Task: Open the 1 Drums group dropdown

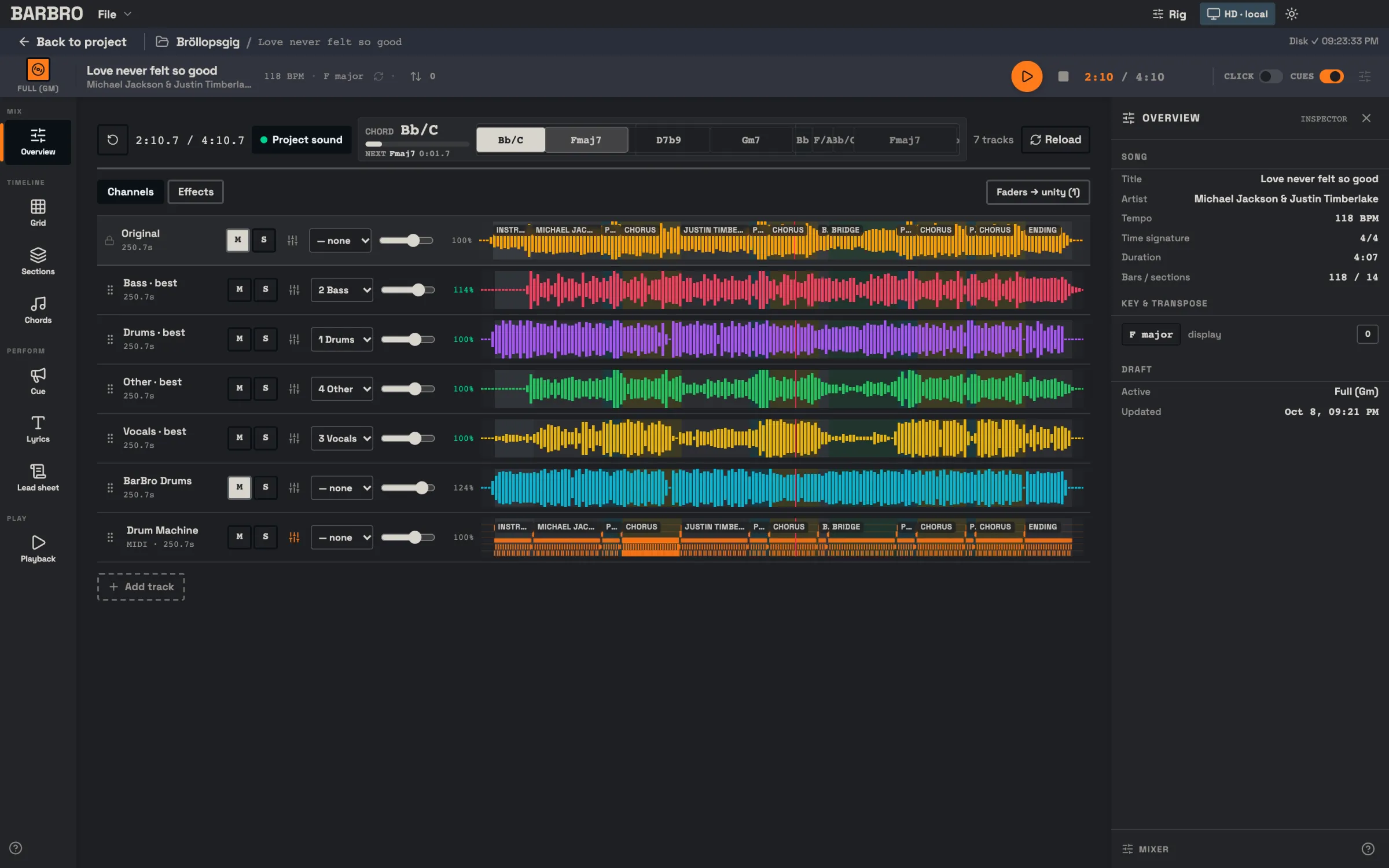Action: [x=341, y=339]
